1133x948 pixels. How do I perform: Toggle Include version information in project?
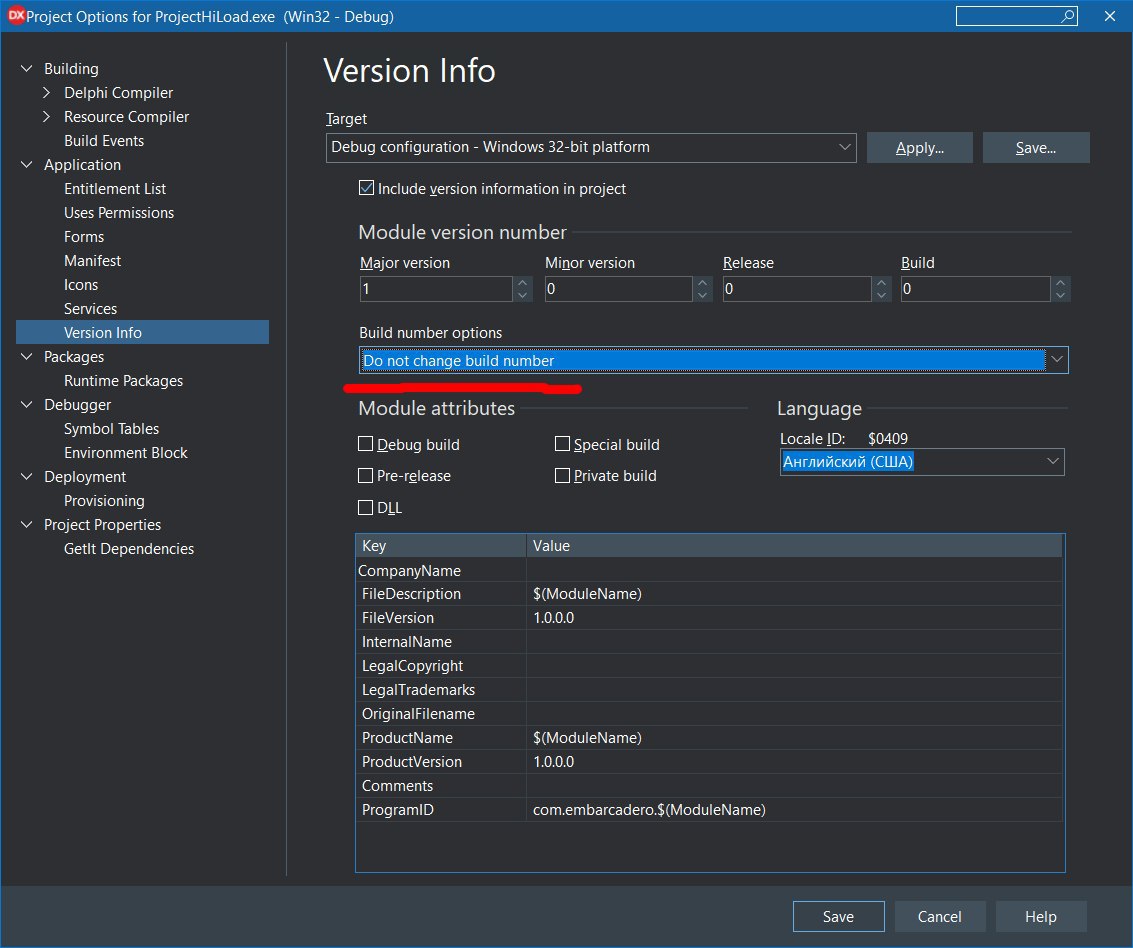(x=366, y=189)
